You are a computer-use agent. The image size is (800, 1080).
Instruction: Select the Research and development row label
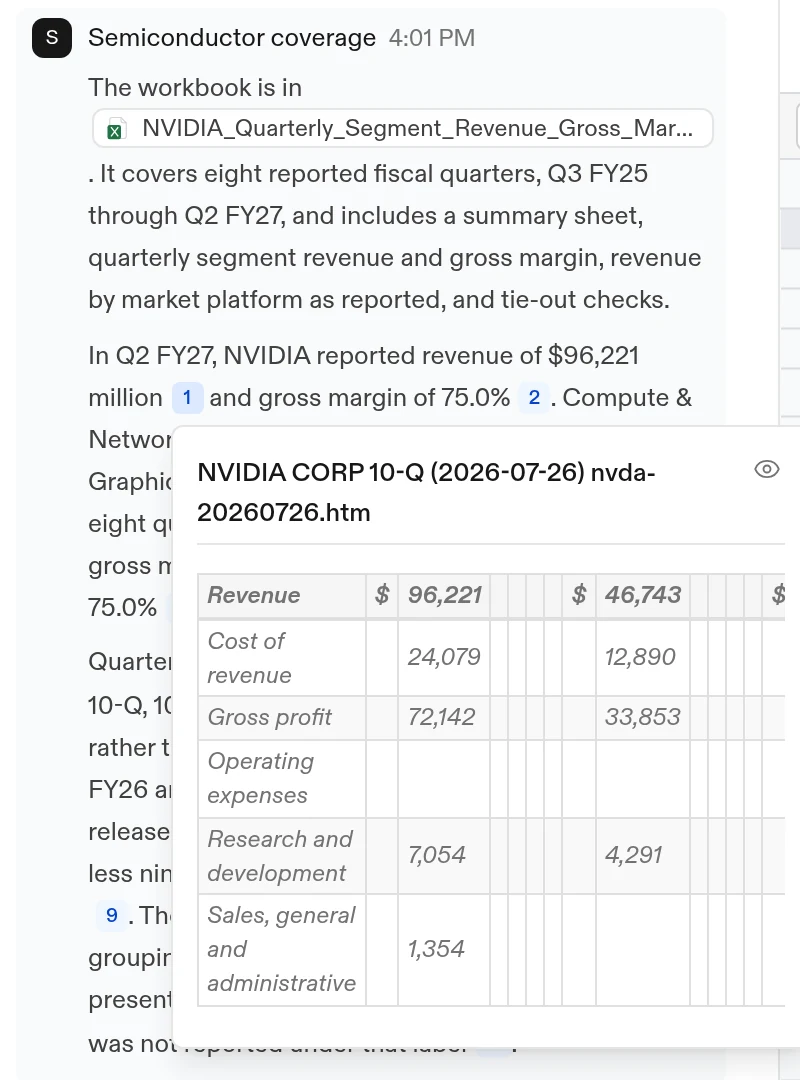tap(282, 856)
